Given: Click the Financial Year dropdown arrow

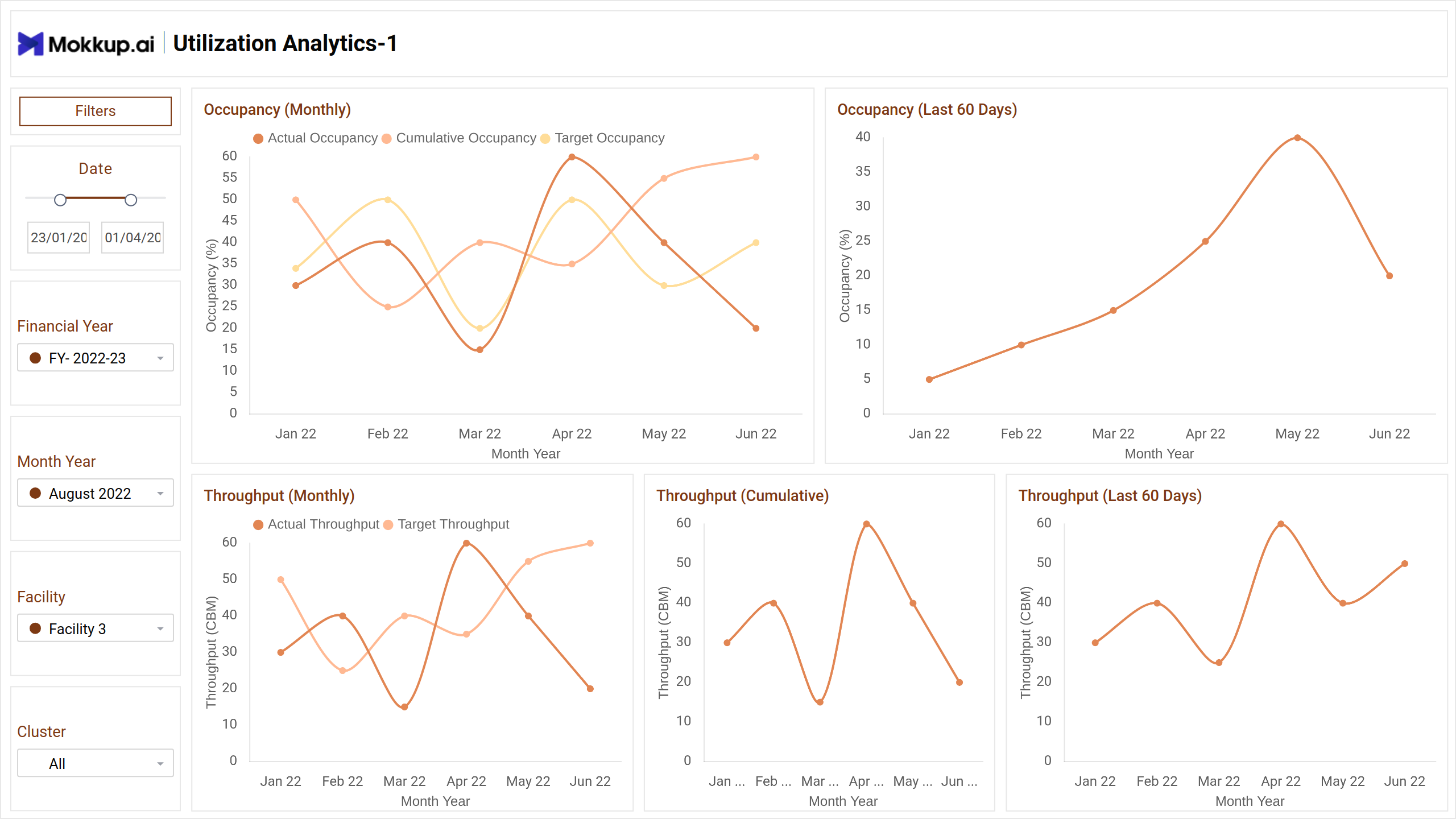Looking at the screenshot, I should pos(160,358).
